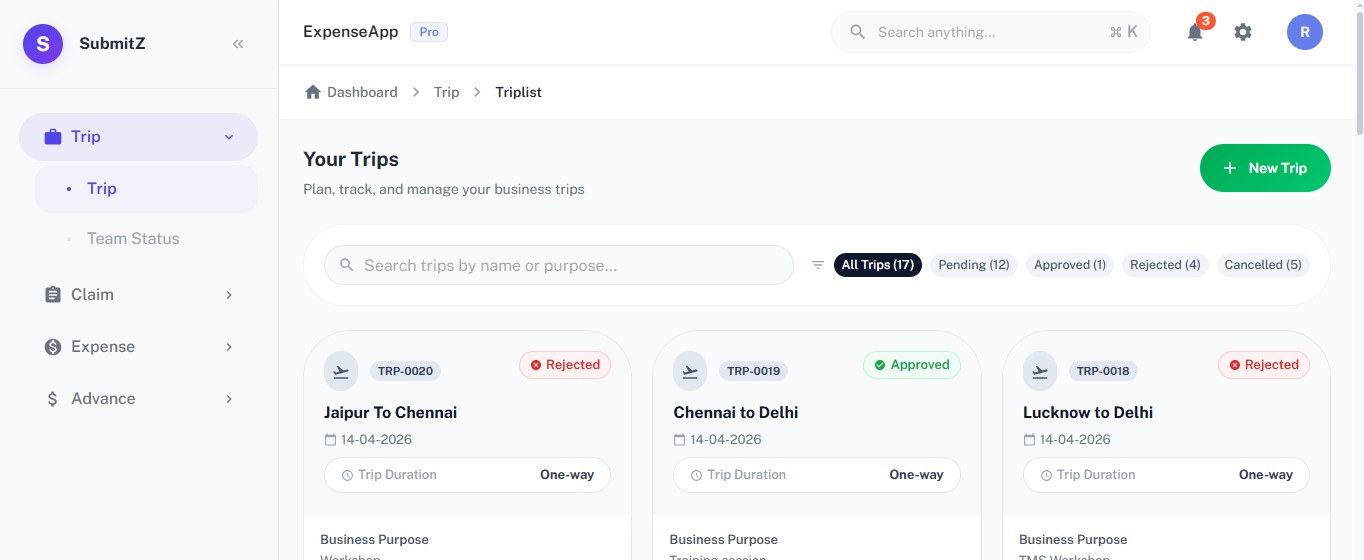The height and width of the screenshot is (560, 1364).
Task: Collapse sidebar with double-chevron icon
Action: click(238, 44)
